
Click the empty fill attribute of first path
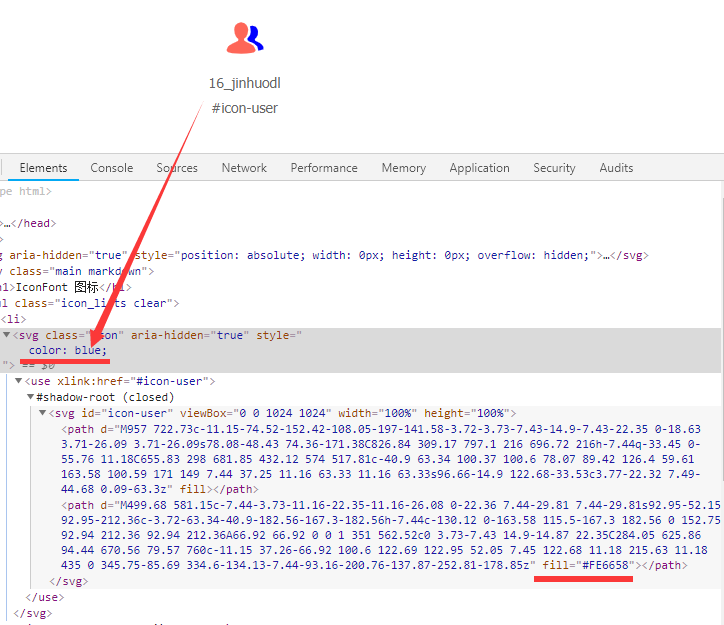tap(192, 489)
